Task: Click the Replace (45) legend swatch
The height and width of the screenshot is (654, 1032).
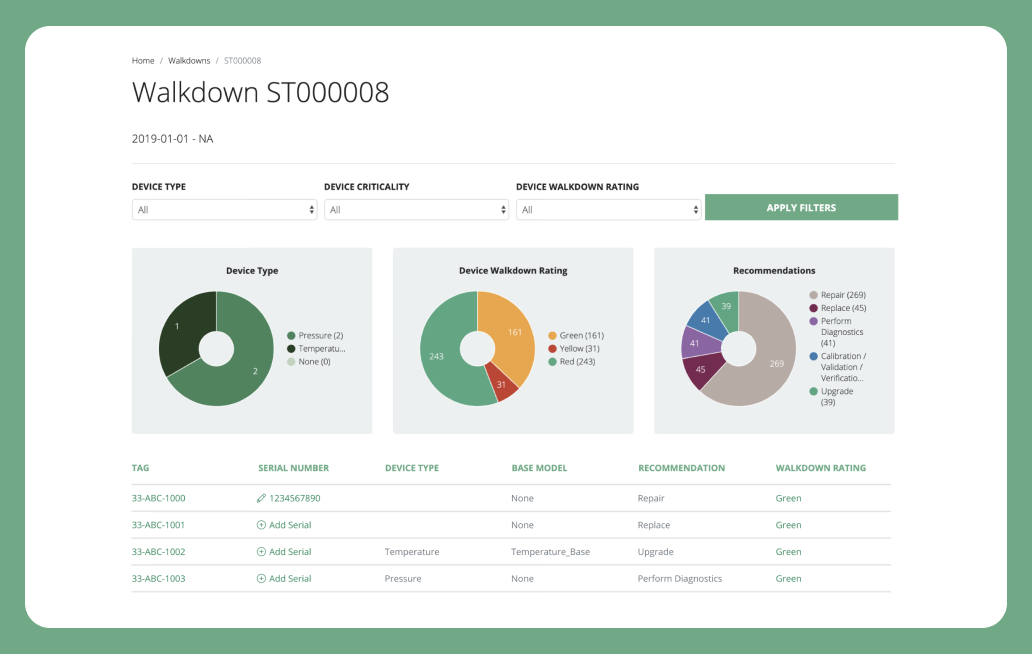Action: click(x=814, y=308)
